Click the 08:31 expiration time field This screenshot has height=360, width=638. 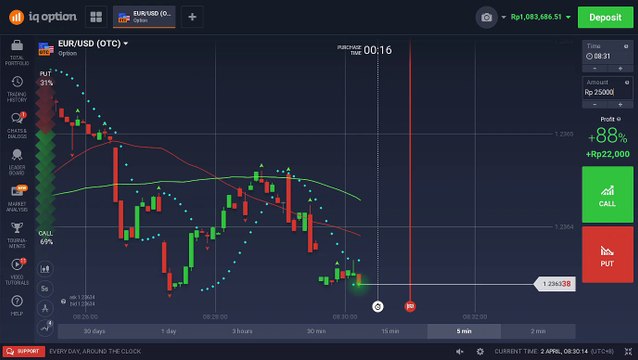pos(607,56)
